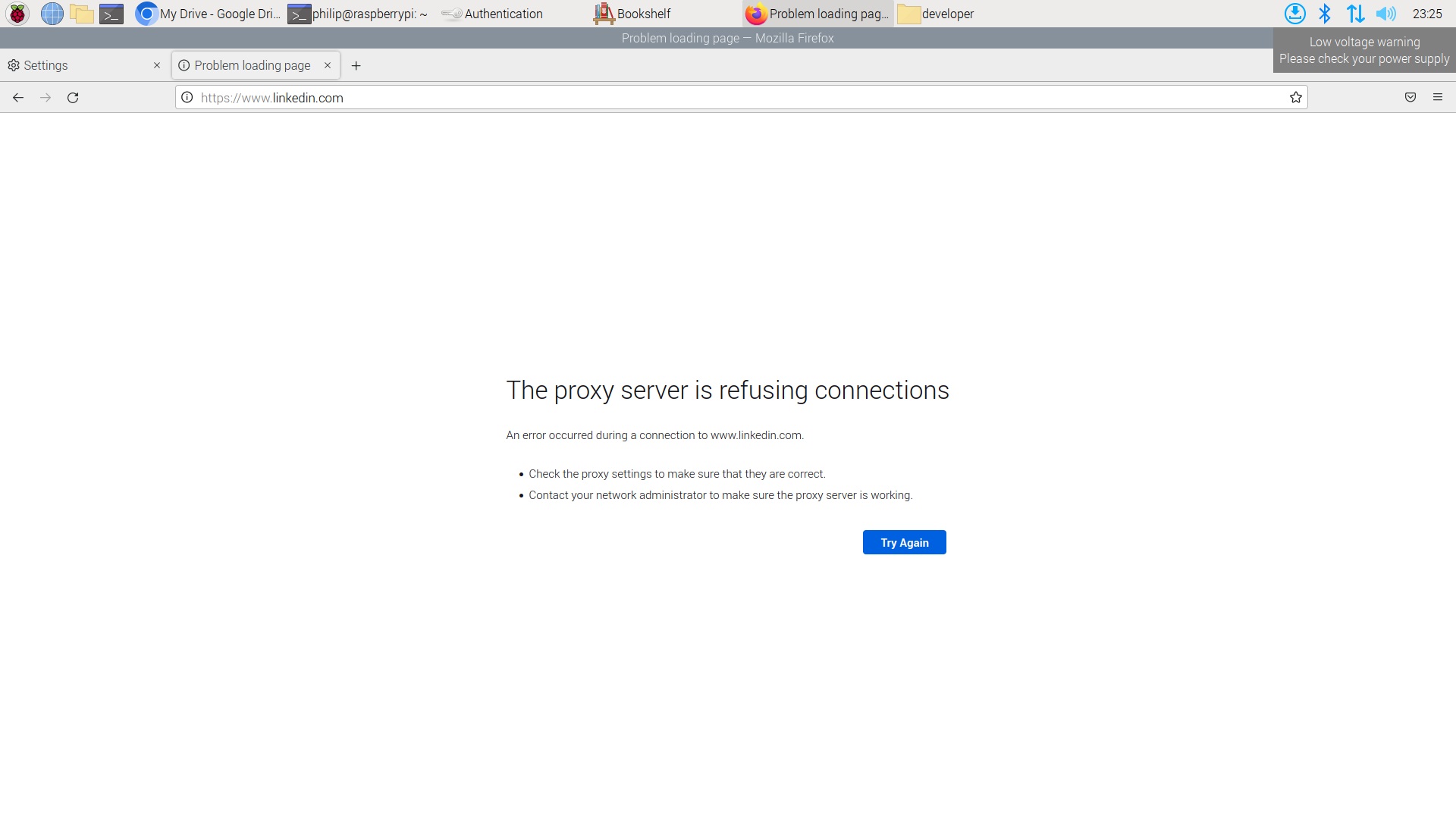
Task: Click the Try Again button
Action: pyautogui.click(x=904, y=542)
